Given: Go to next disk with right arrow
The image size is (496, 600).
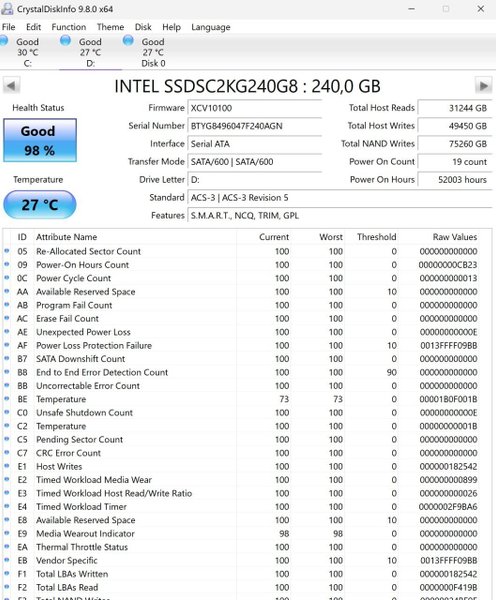Looking at the screenshot, I should coord(483,86).
